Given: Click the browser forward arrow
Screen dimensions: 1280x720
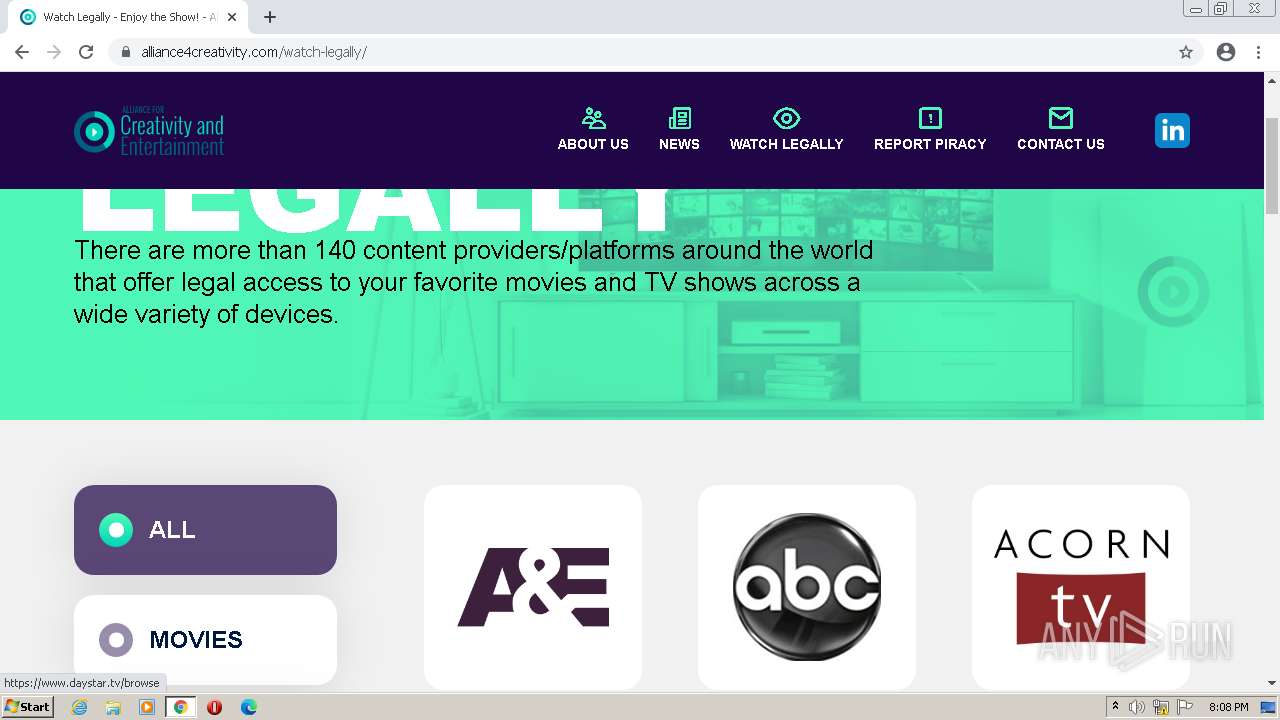Looking at the screenshot, I should pyautogui.click(x=54, y=52).
